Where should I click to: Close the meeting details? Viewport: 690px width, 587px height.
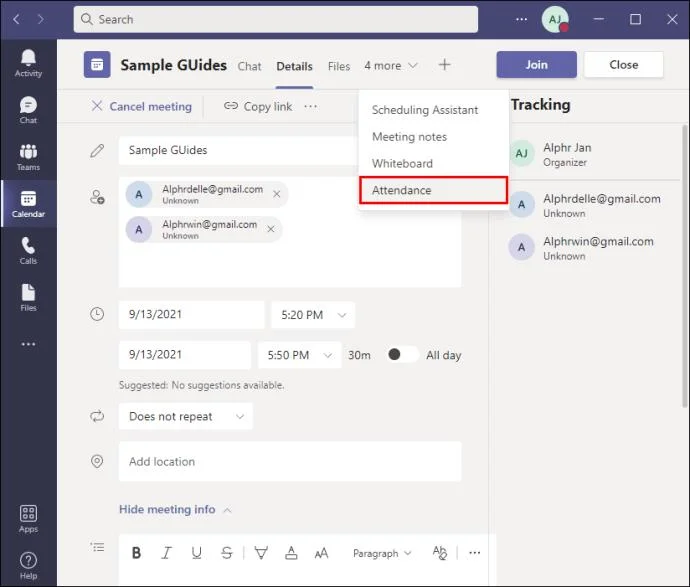[624, 65]
